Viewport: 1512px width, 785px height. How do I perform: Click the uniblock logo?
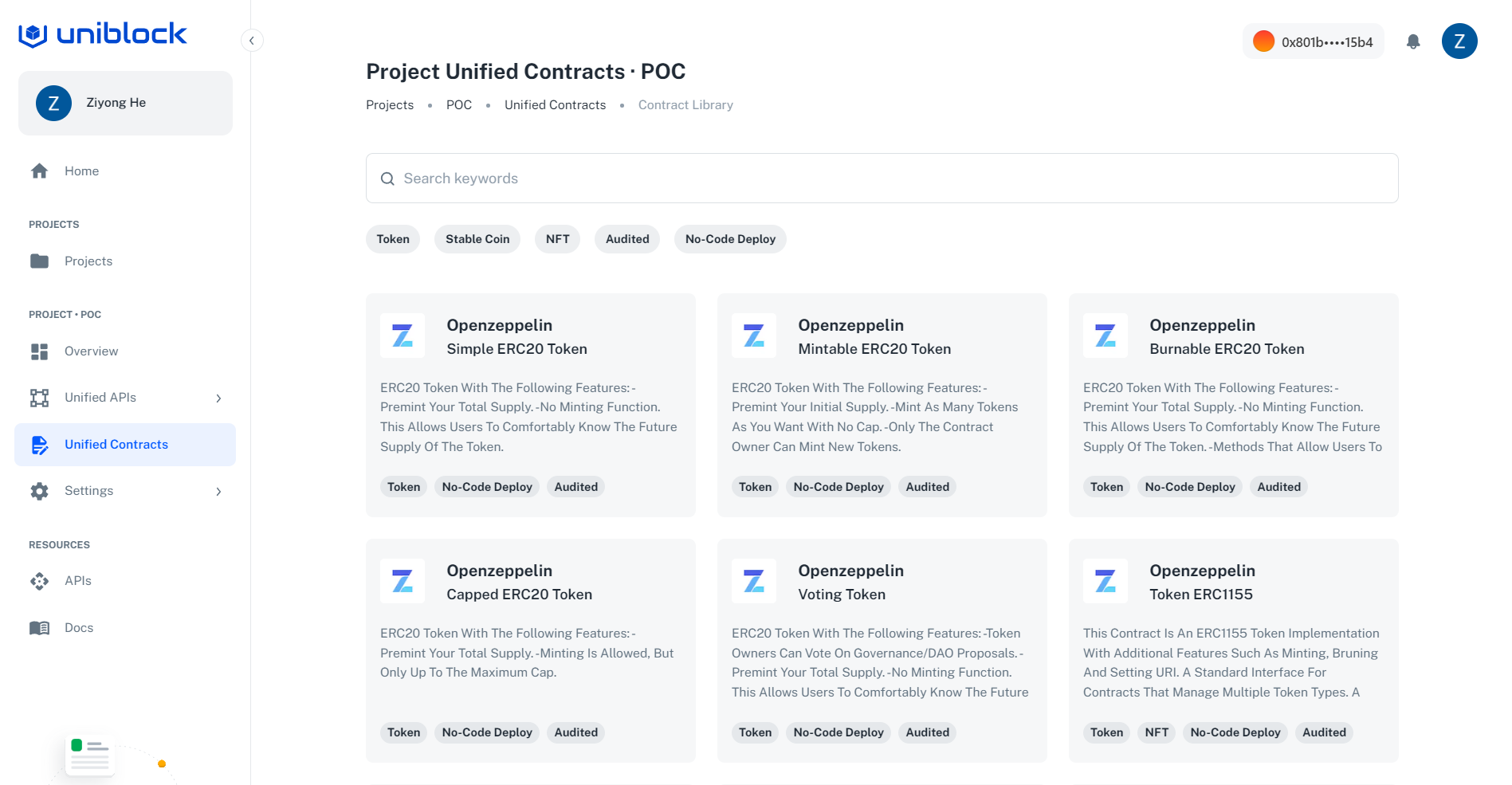click(103, 33)
